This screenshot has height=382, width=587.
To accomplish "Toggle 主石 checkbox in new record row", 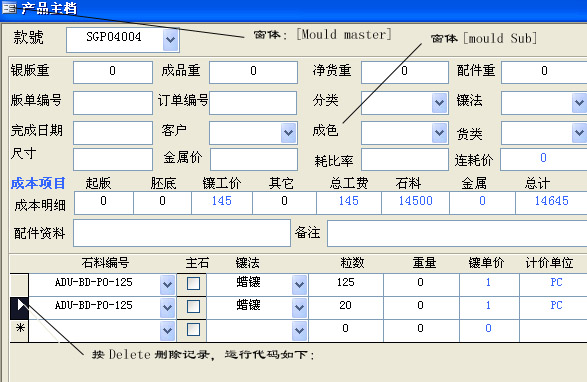I will (193, 330).
